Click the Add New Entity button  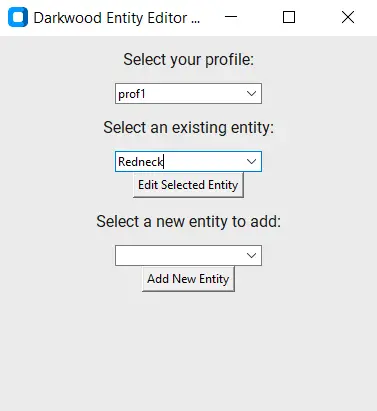point(188,279)
